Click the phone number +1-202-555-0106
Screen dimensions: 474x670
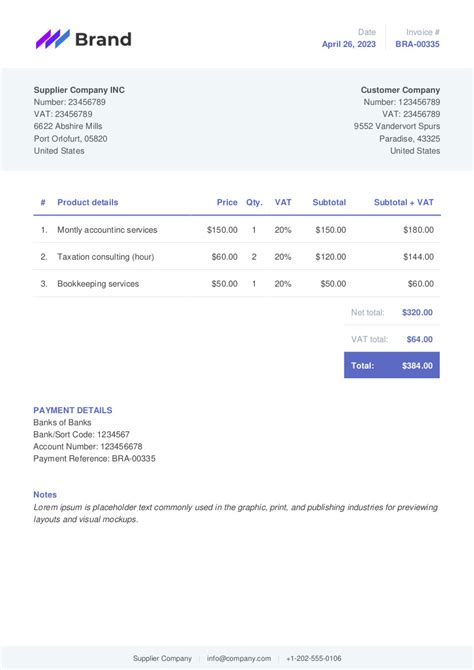click(314, 658)
